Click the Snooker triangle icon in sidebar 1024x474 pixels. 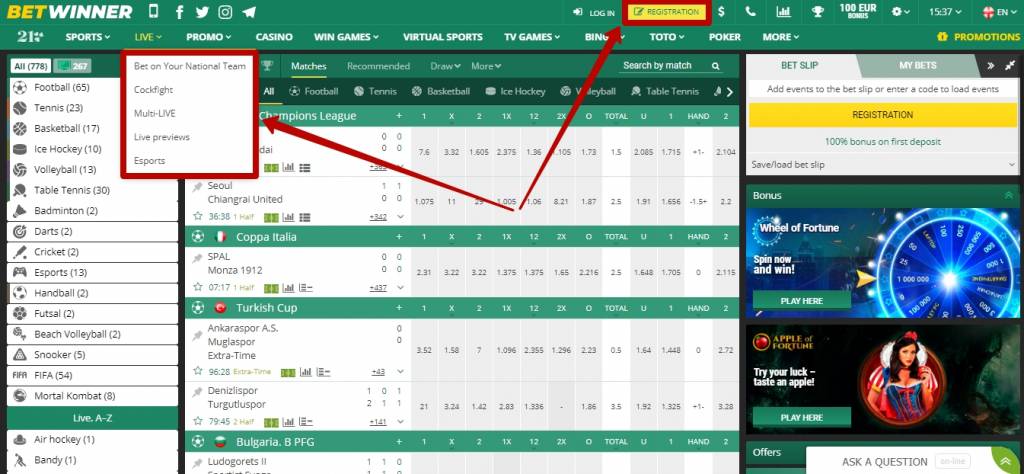click(20, 355)
